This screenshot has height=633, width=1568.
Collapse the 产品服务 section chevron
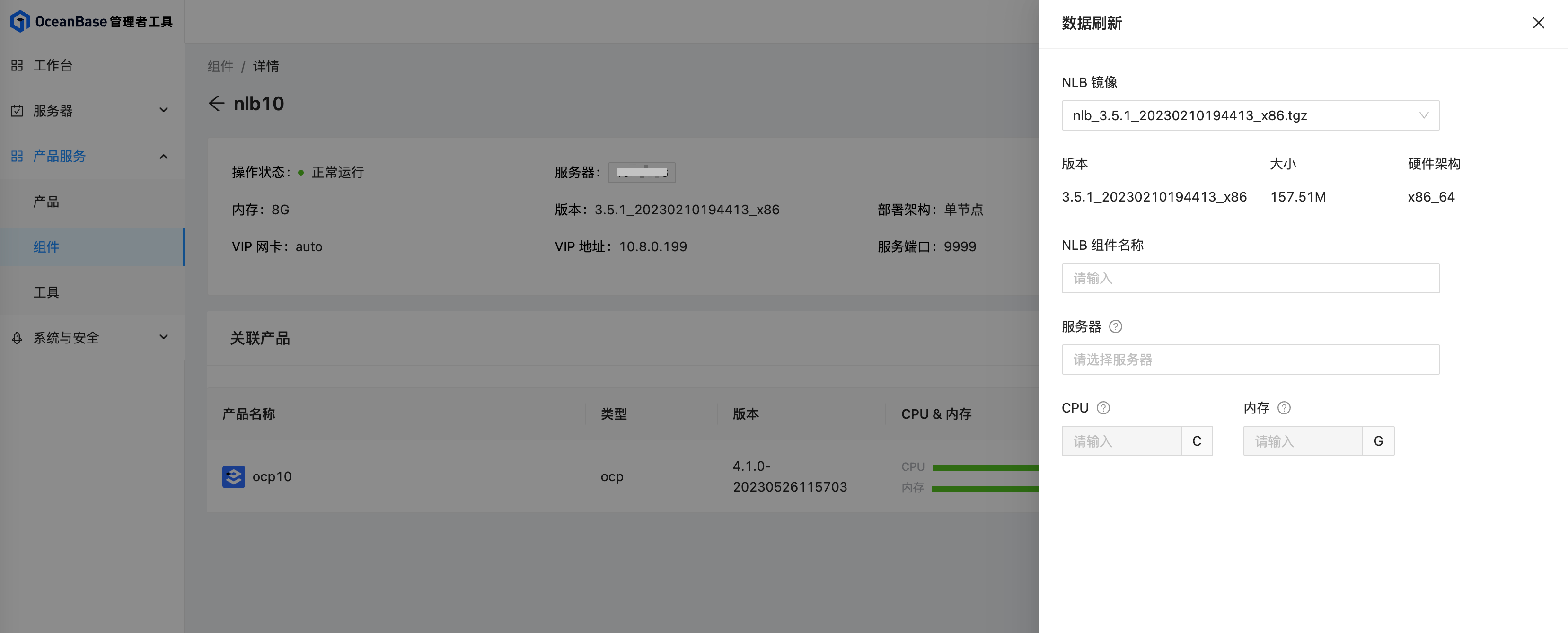163,157
